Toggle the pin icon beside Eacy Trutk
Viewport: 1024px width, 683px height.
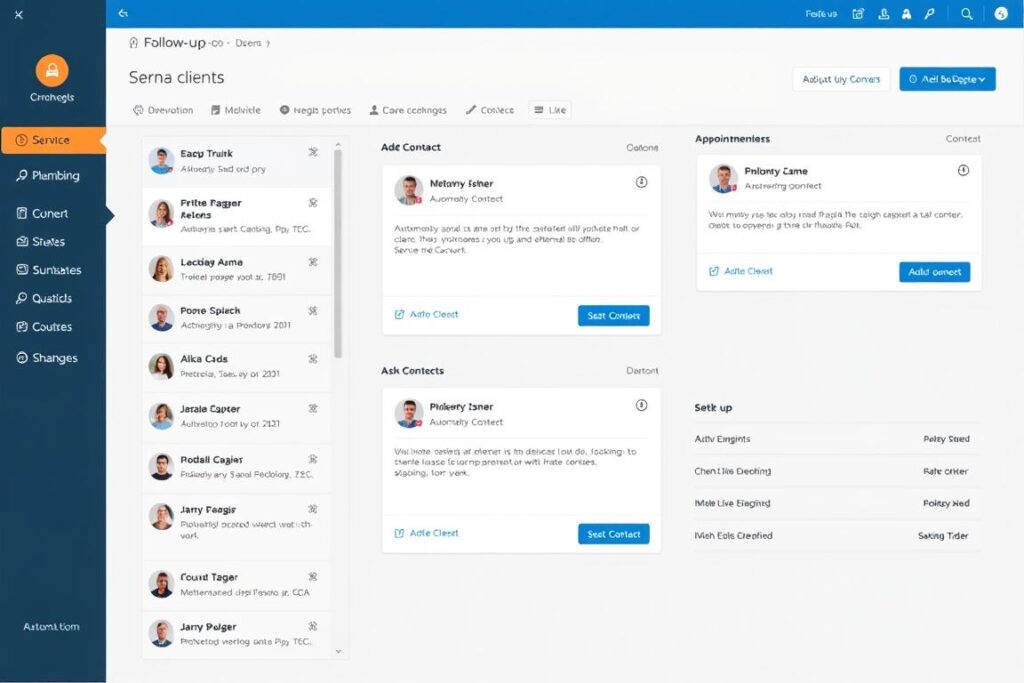(313, 153)
